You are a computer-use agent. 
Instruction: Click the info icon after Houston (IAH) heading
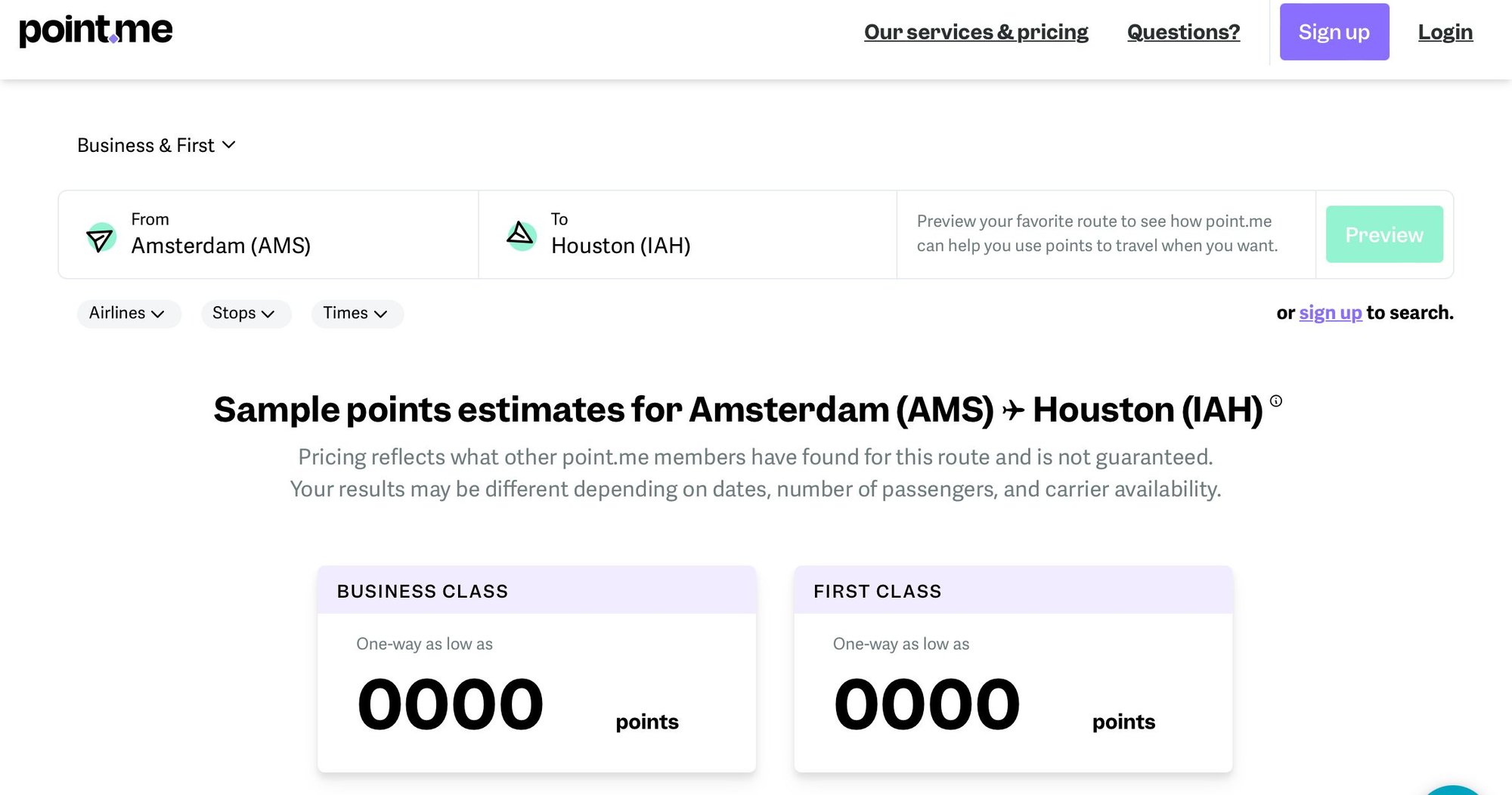tap(1276, 401)
